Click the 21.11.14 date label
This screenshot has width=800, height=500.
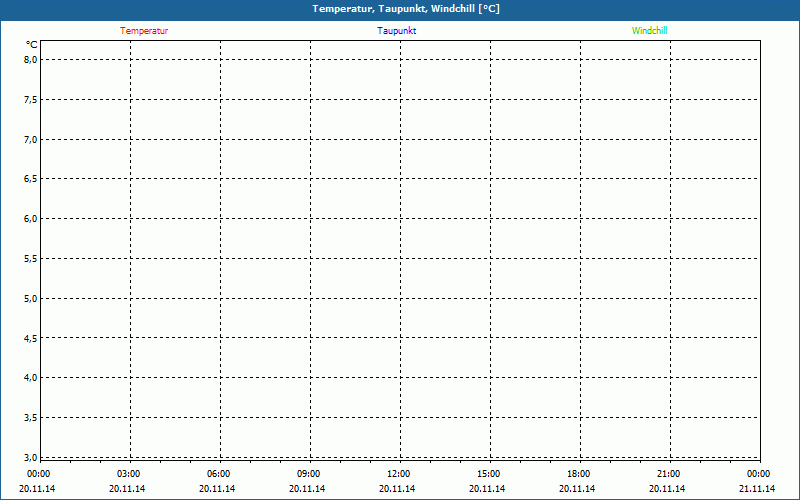coord(757,489)
